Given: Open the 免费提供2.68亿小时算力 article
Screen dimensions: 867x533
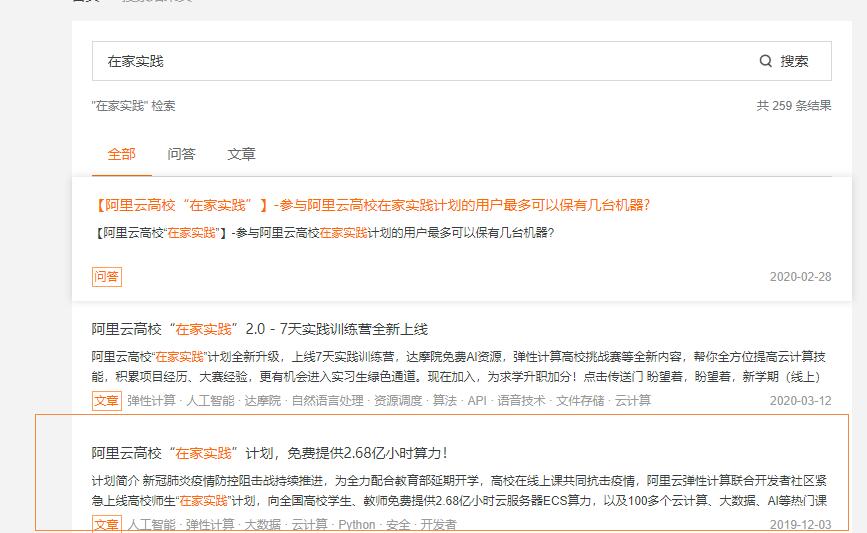Looking at the screenshot, I should coord(269,453).
